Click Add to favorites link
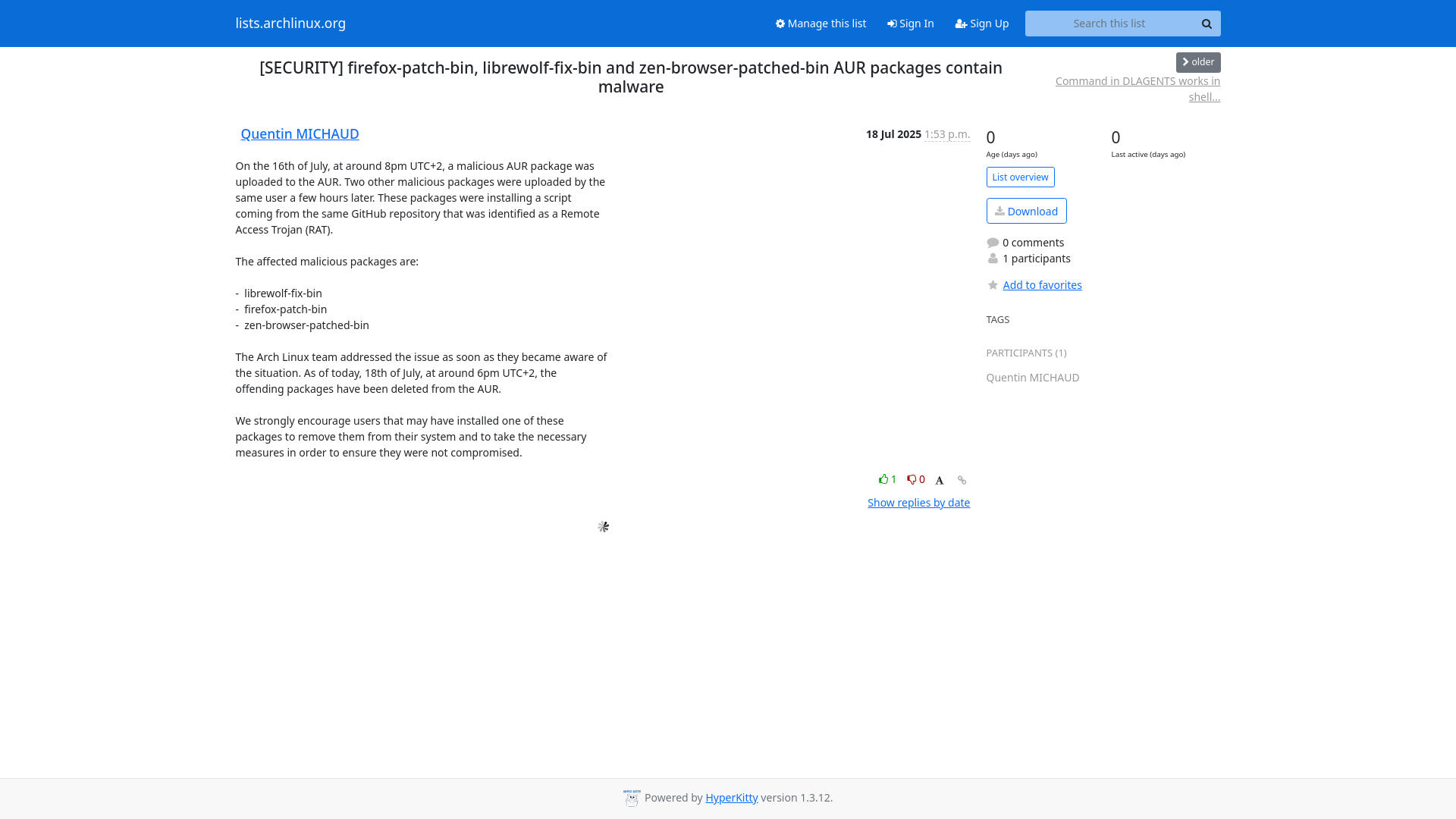The height and width of the screenshot is (819, 1456). coord(1042,285)
